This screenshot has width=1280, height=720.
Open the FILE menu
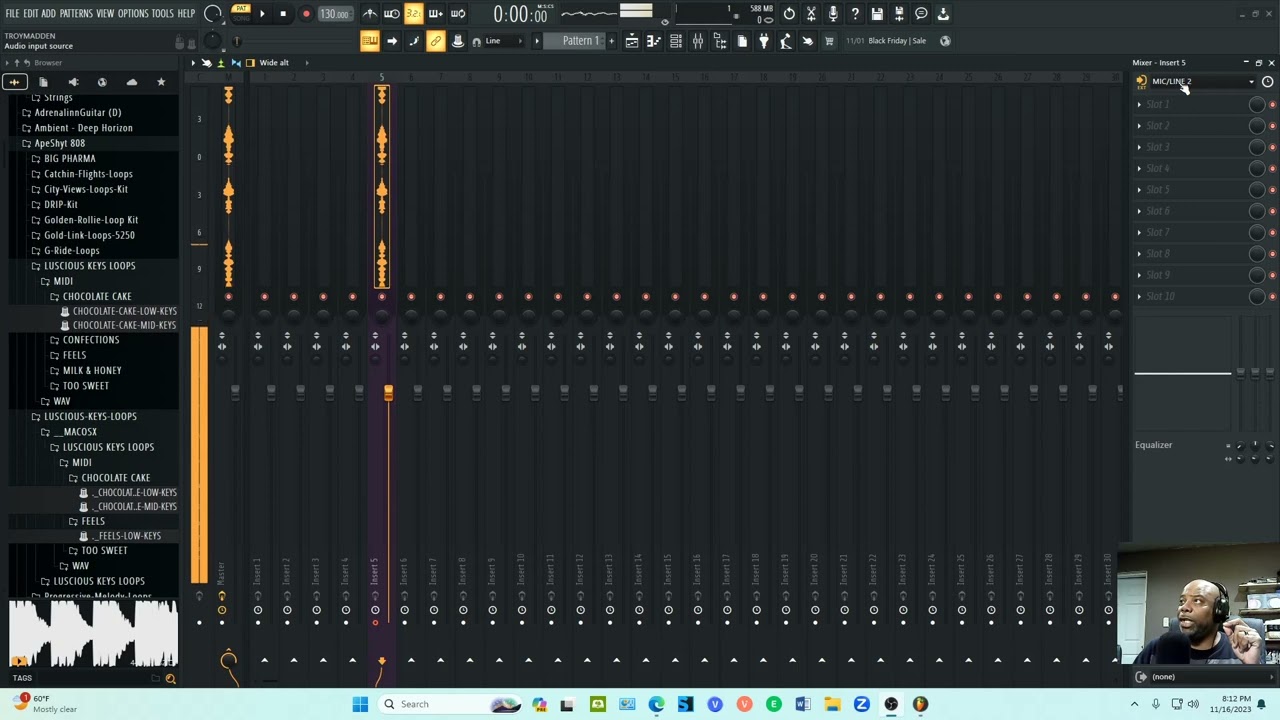[12, 14]
